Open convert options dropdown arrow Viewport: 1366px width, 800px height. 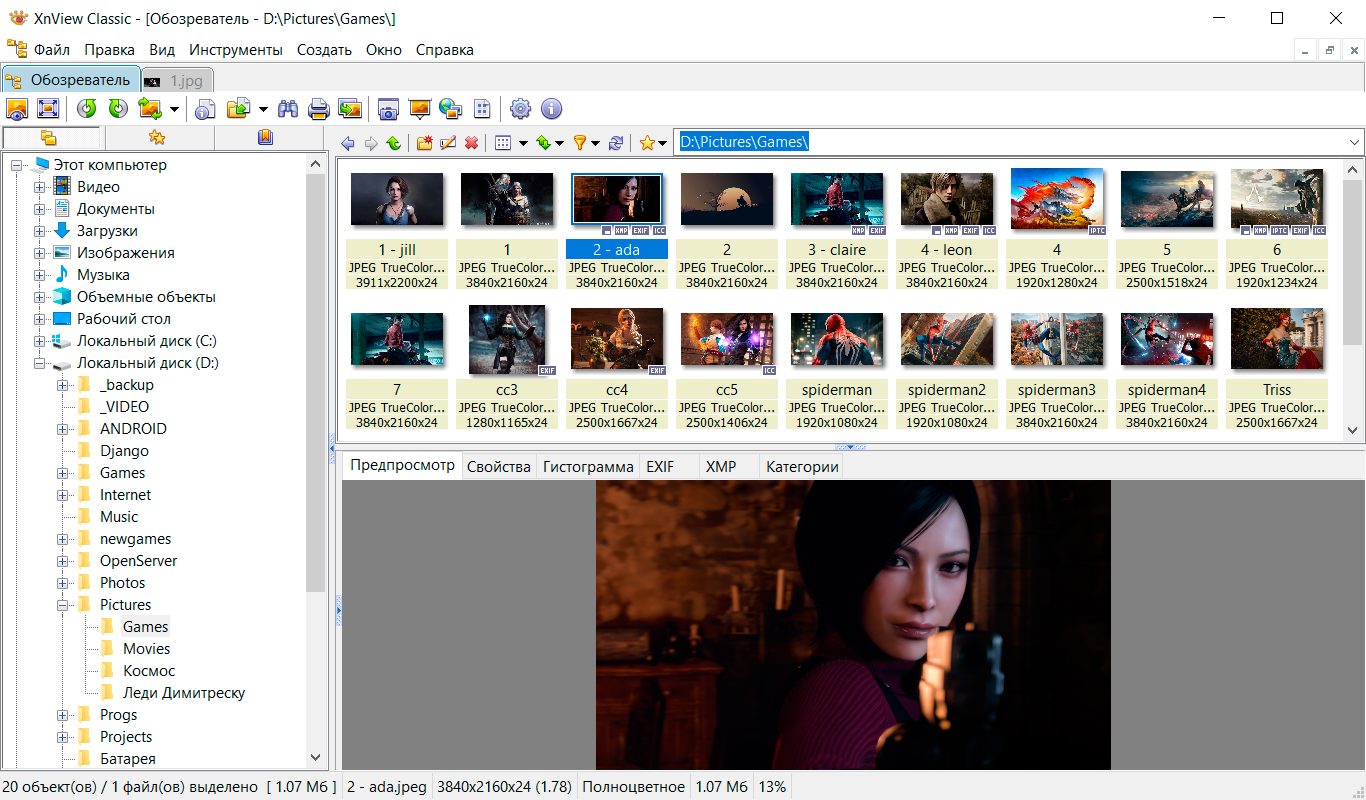[x=174, y=109]
